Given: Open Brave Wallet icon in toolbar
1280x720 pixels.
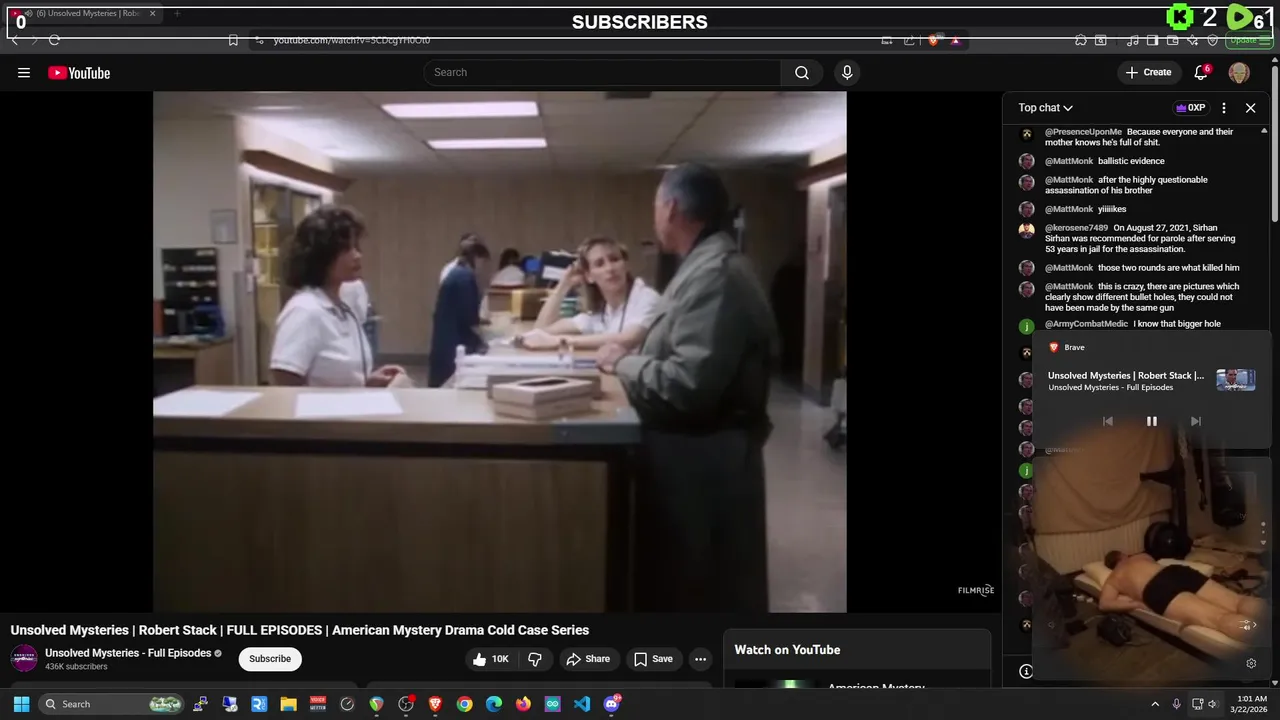Looking at the screenshot, I should coord(1172,41).
